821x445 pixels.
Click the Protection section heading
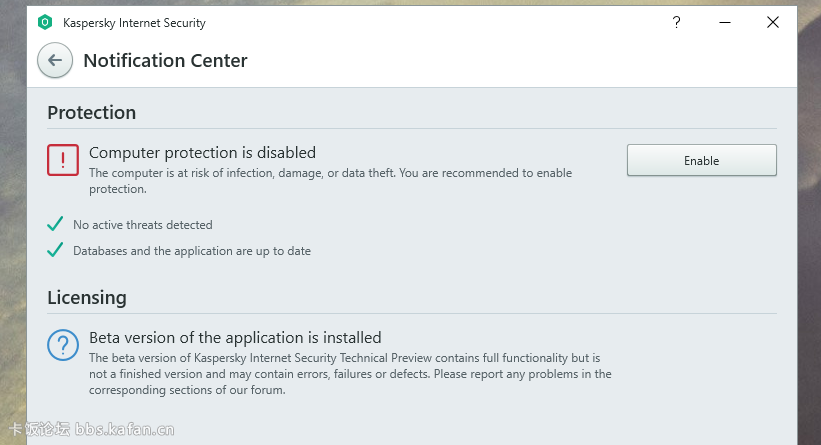click(x=92, y=113)
